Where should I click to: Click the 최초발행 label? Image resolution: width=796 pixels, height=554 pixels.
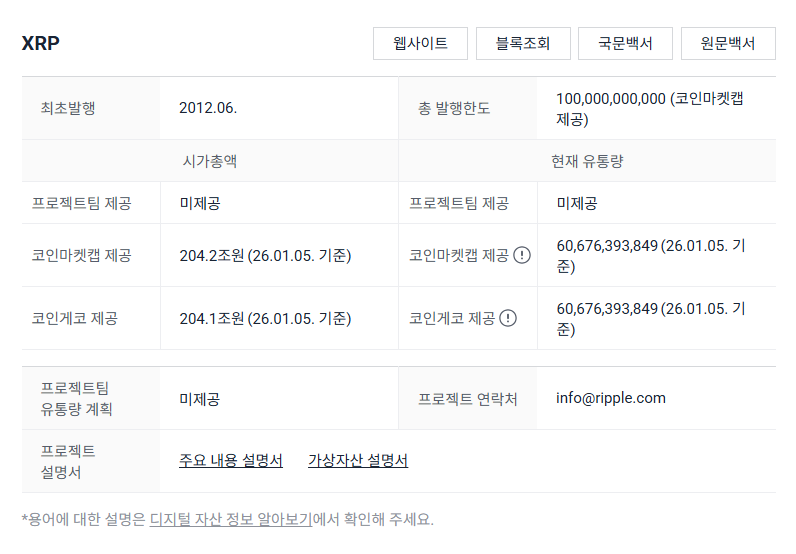[x=68, y=108]
